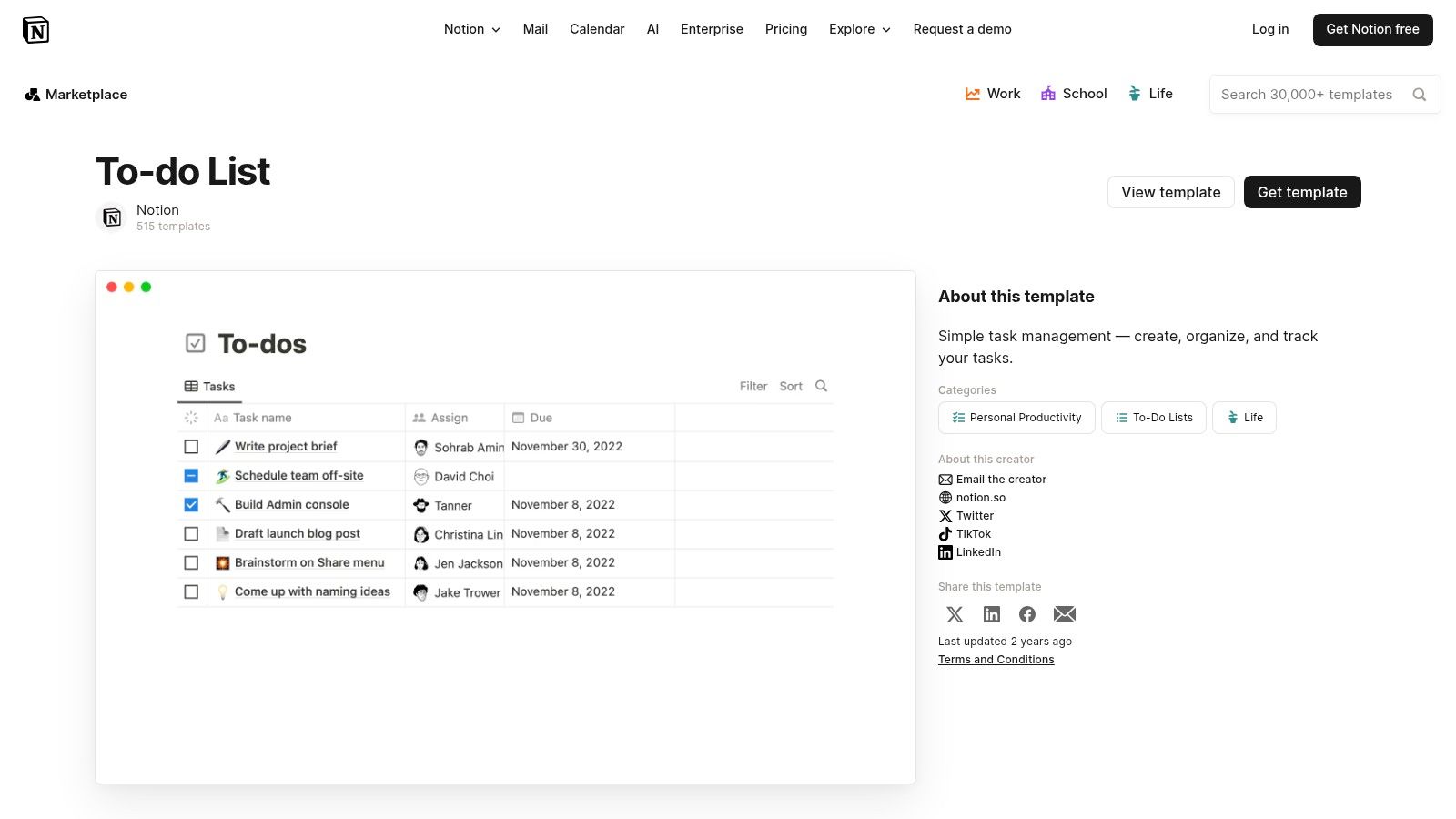
Task: Open the creator's LinkedIn link
Action: [970, 552]
